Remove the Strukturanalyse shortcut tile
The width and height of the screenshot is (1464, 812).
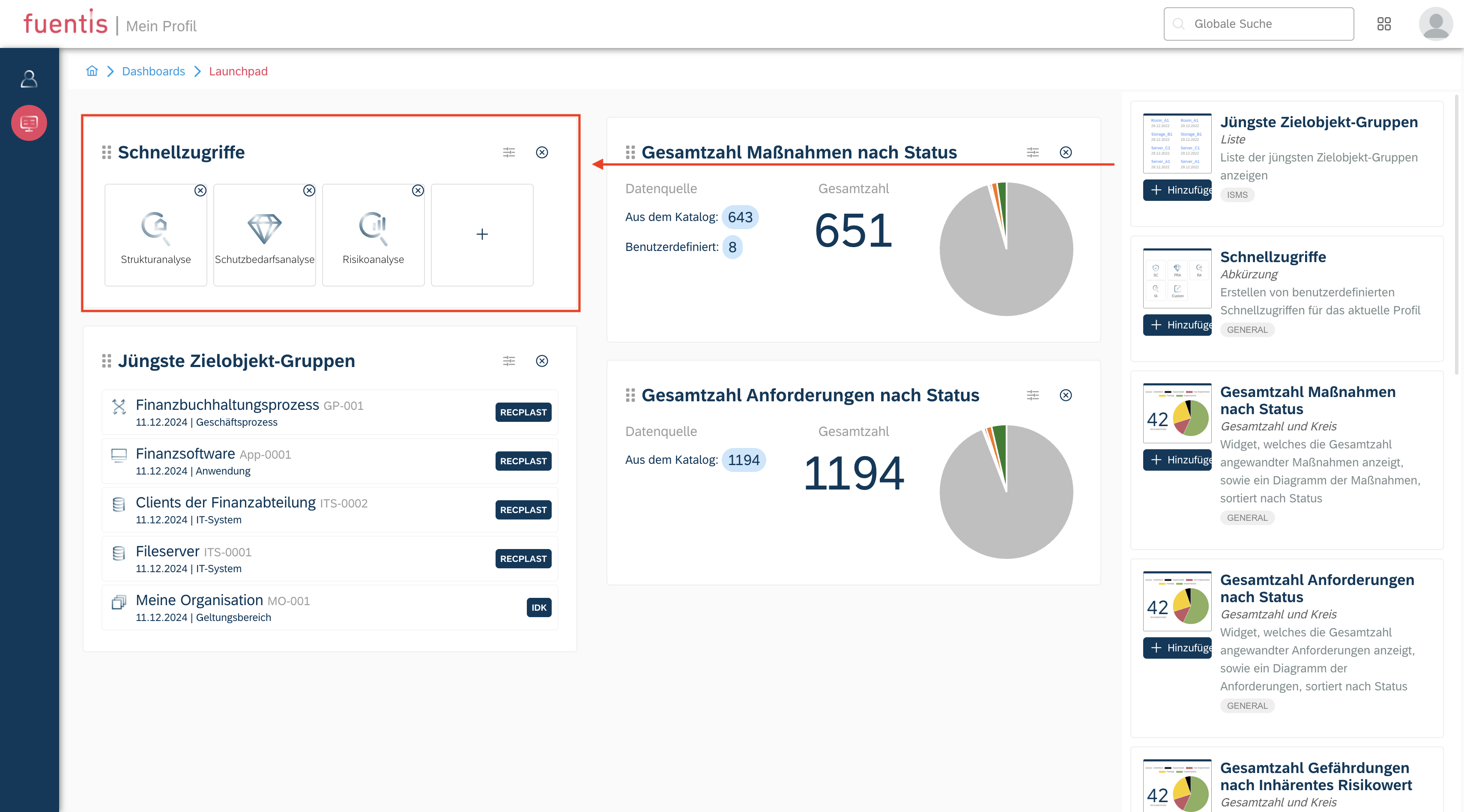[200, 190]
